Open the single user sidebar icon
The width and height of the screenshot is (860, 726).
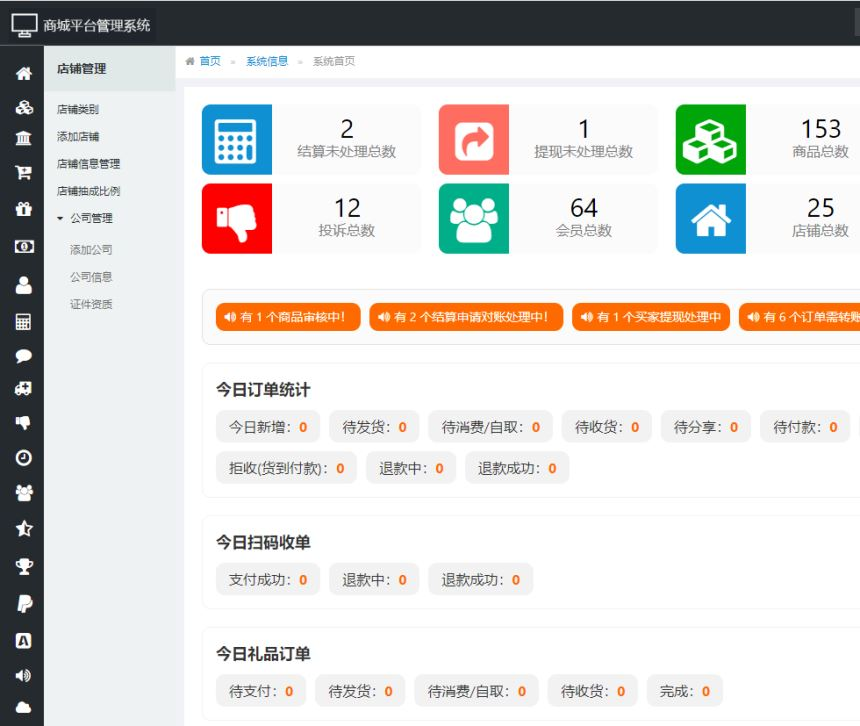[24, 285]
